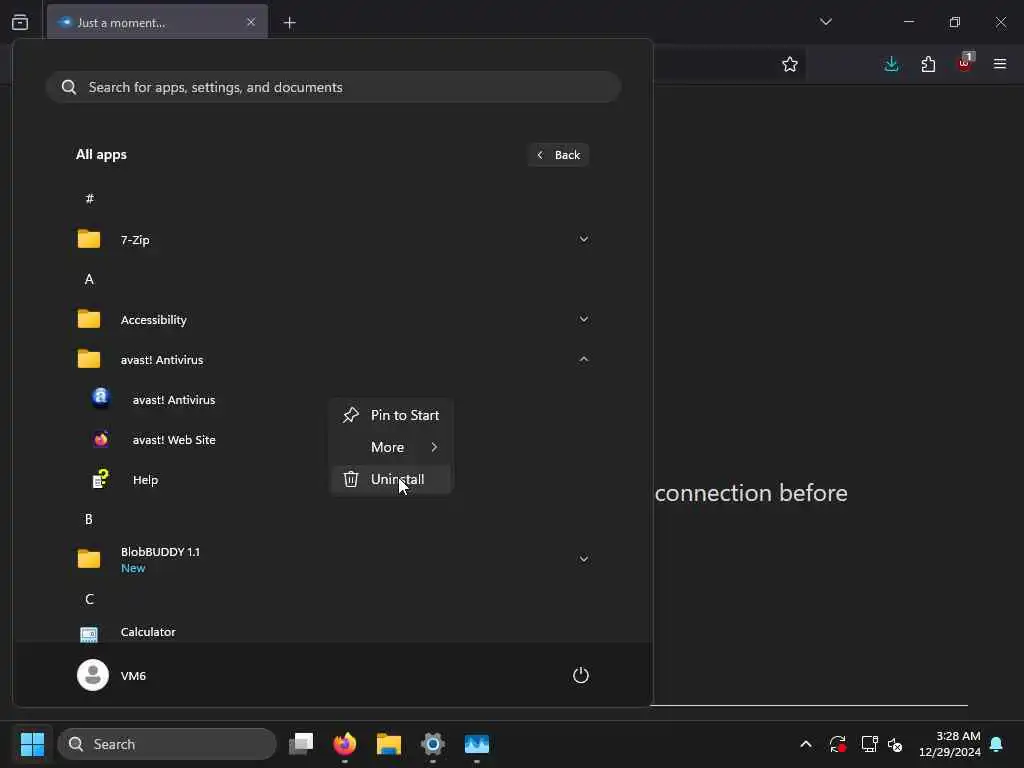Open Firefox from the taskbar
The width and height of the screenshot is (1024, 768).
click(x=345, y=744)
